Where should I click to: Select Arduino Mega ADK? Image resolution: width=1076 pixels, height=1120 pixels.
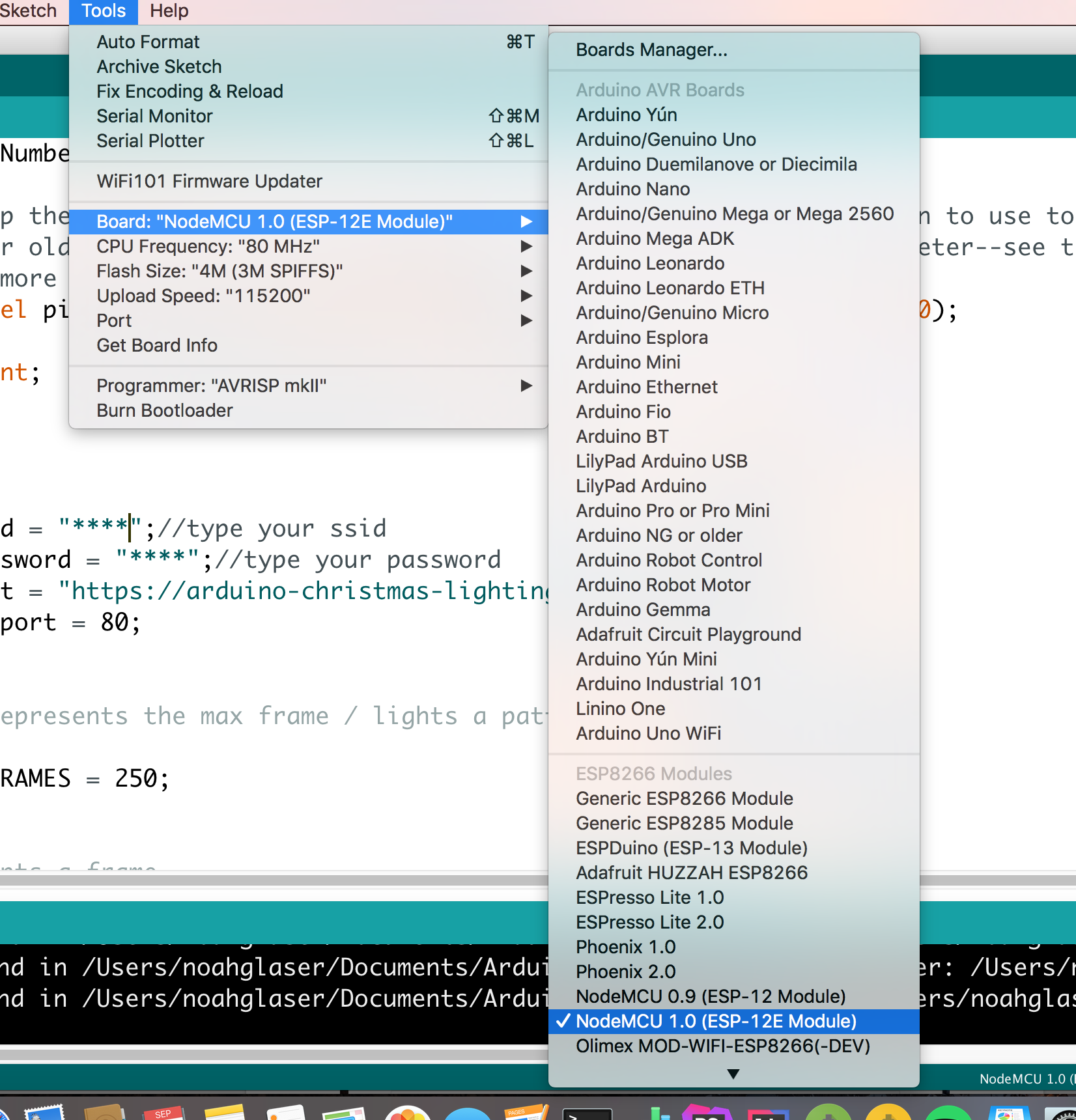pos(734,238)
